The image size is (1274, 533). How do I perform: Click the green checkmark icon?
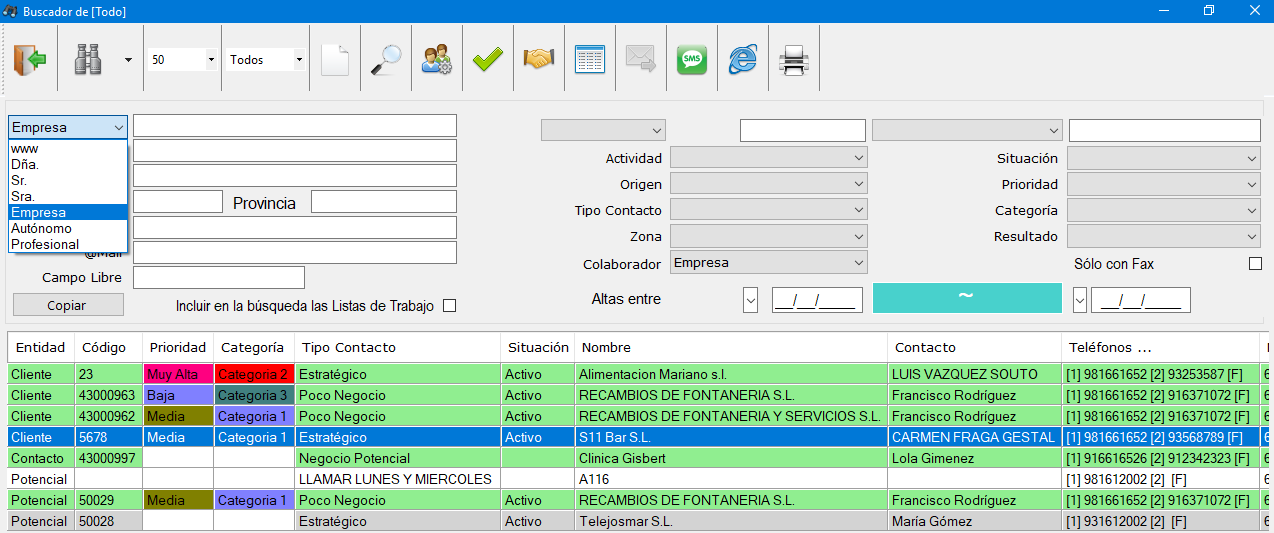(488, 60)
